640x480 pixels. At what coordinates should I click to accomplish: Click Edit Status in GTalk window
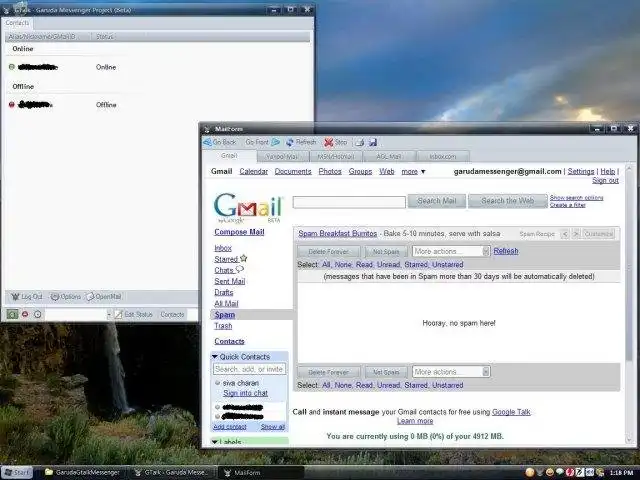133,314
